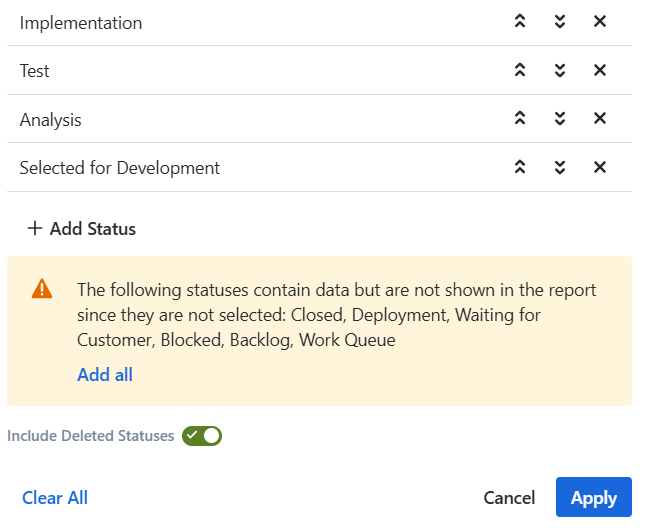Remove Selected for Development status
The height and width of the screenshot is (528, 650).
click(x=600, y=167)
